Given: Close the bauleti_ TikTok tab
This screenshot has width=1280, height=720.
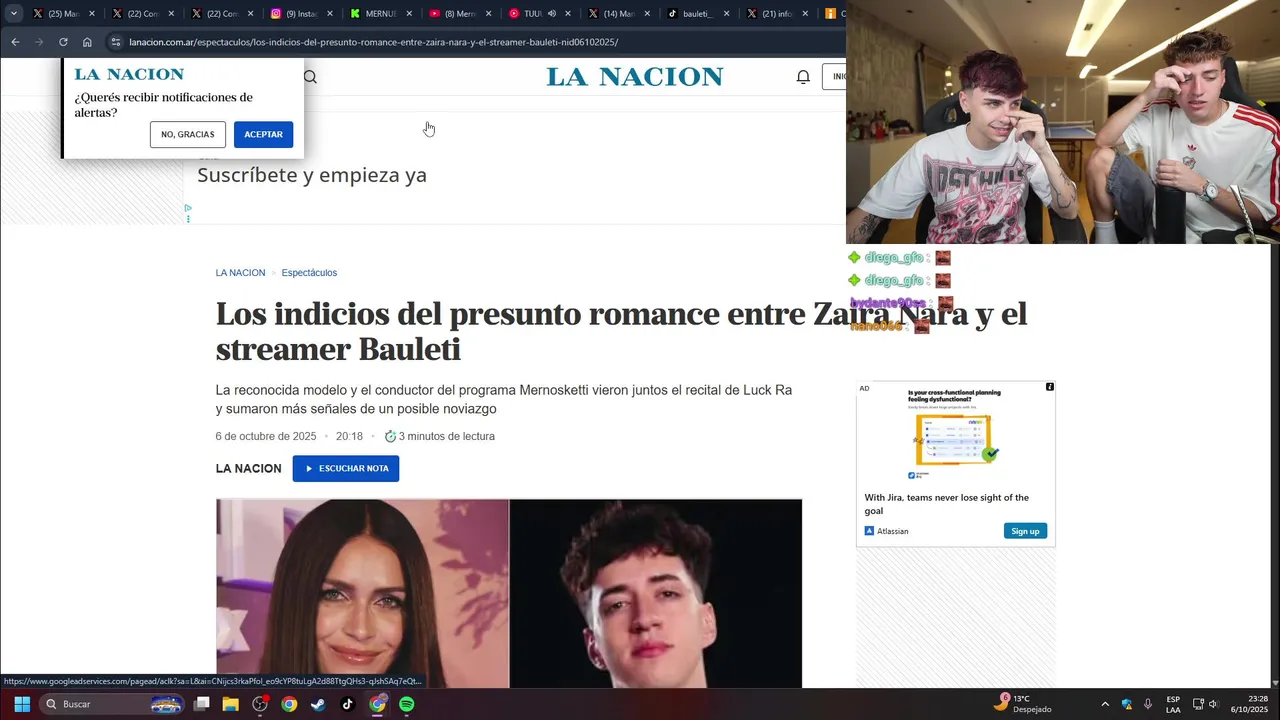Looking at the screenshot, I should 726,14.
